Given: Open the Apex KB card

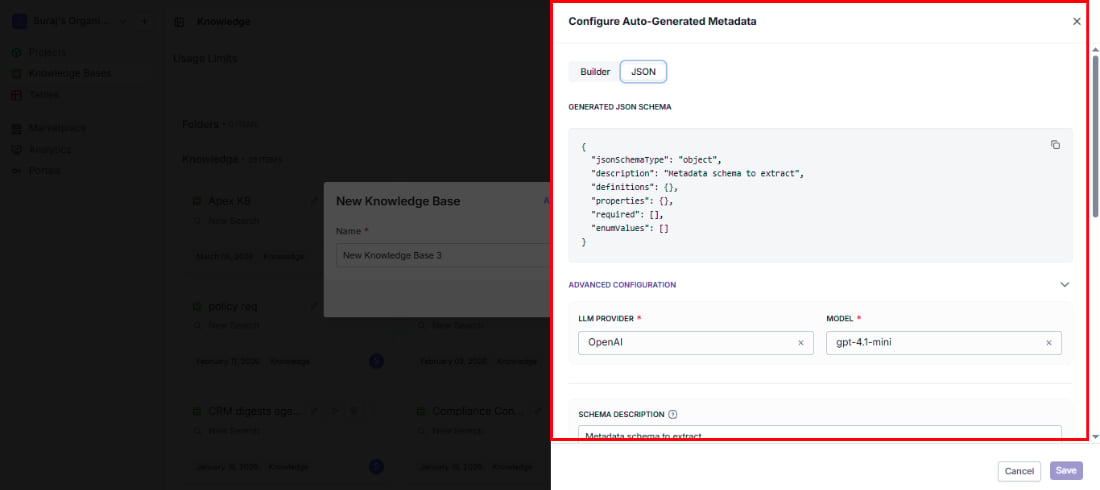Looking at the screenshot, I should coord(229,201).
